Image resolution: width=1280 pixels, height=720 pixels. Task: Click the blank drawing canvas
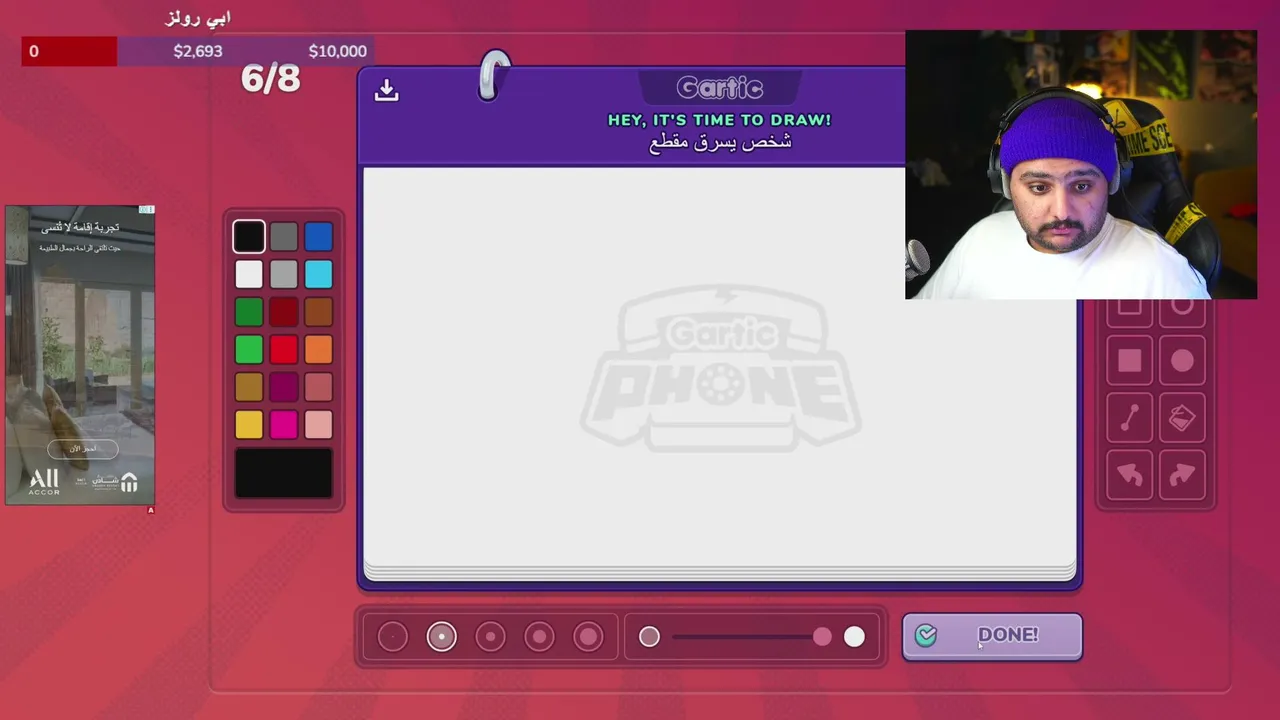(x=720, y=367)
